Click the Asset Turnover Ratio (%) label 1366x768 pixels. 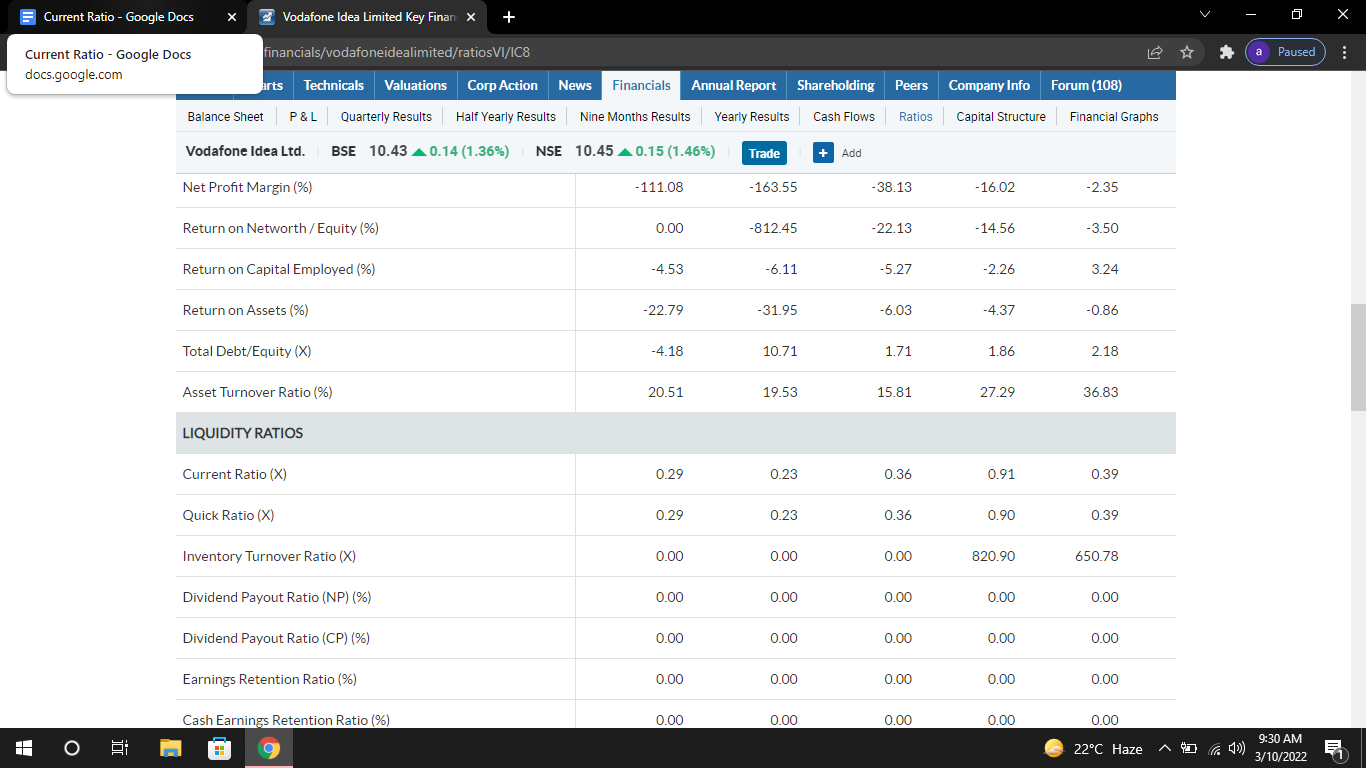pos(258,392)
